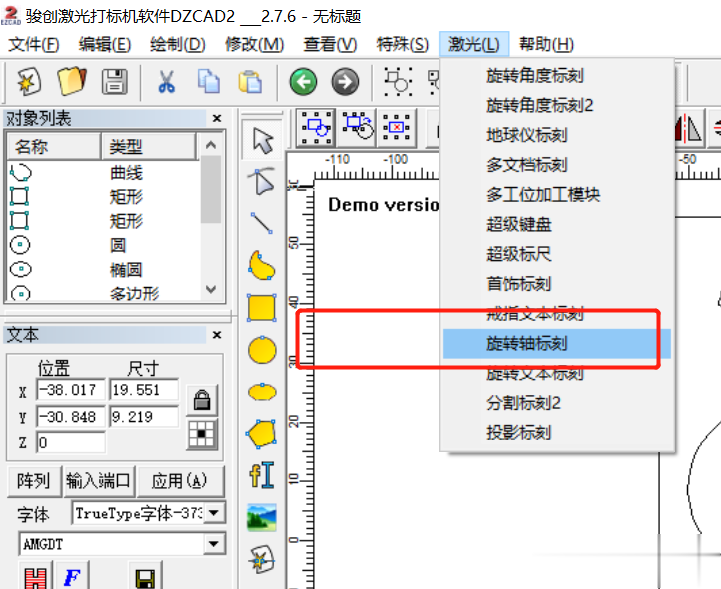Click the object list scroll down arrow

click(211, 289)
